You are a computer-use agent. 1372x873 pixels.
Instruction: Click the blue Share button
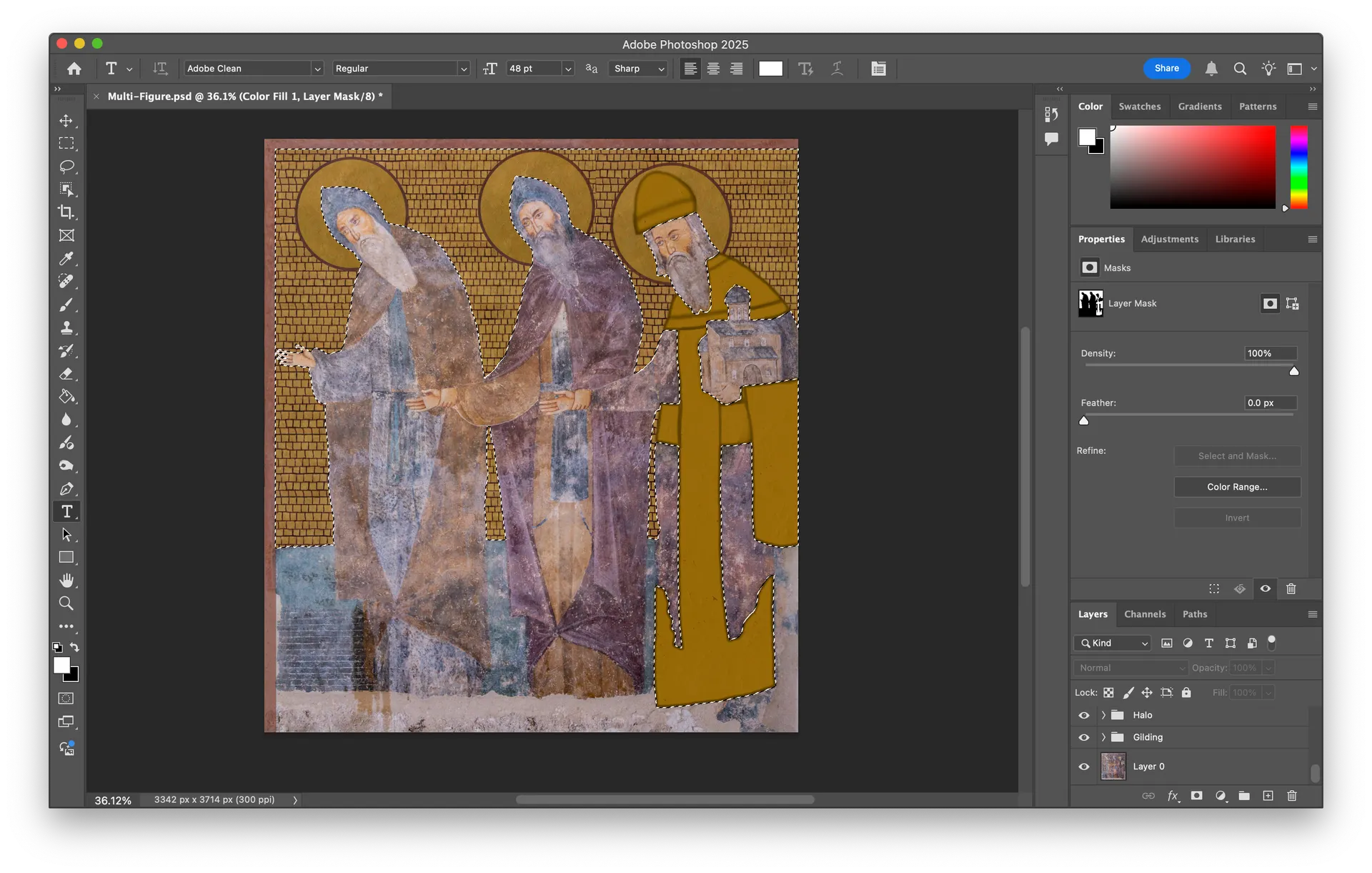click(x=1166, y=69)
